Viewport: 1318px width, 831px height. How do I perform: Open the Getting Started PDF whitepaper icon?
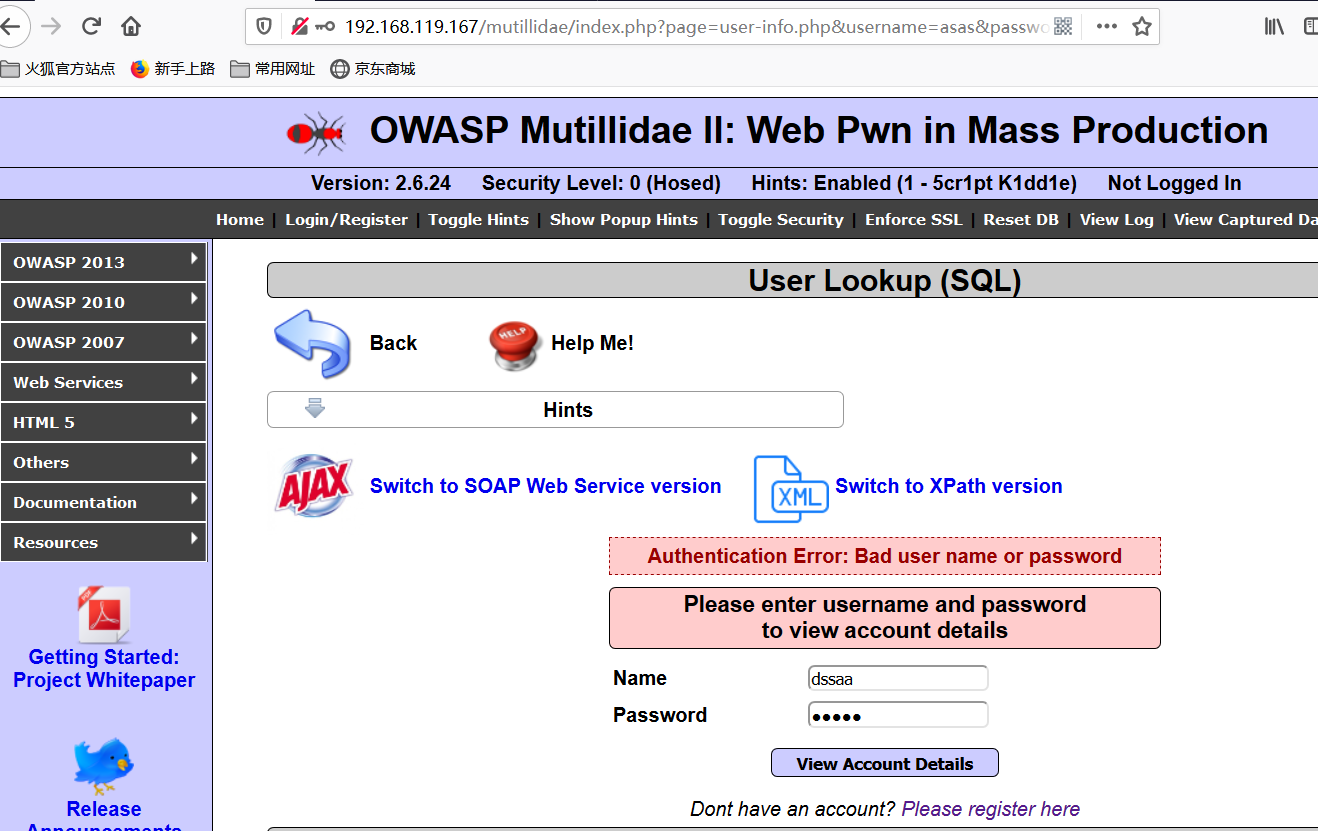tap(103, 613)
